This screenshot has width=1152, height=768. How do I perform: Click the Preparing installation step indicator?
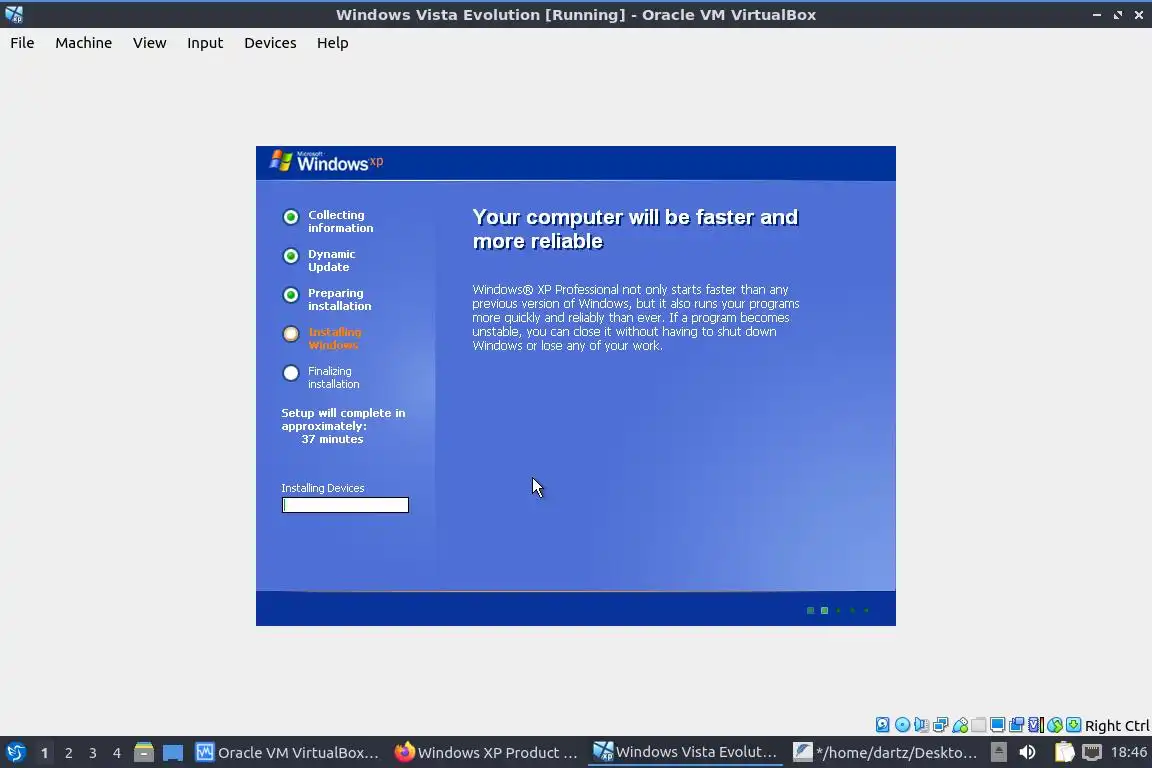click(x=291, y=295)
